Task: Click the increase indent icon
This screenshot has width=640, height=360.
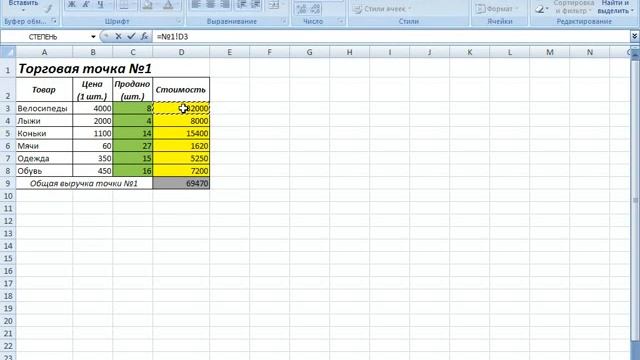Action: [x=256, y=5]
